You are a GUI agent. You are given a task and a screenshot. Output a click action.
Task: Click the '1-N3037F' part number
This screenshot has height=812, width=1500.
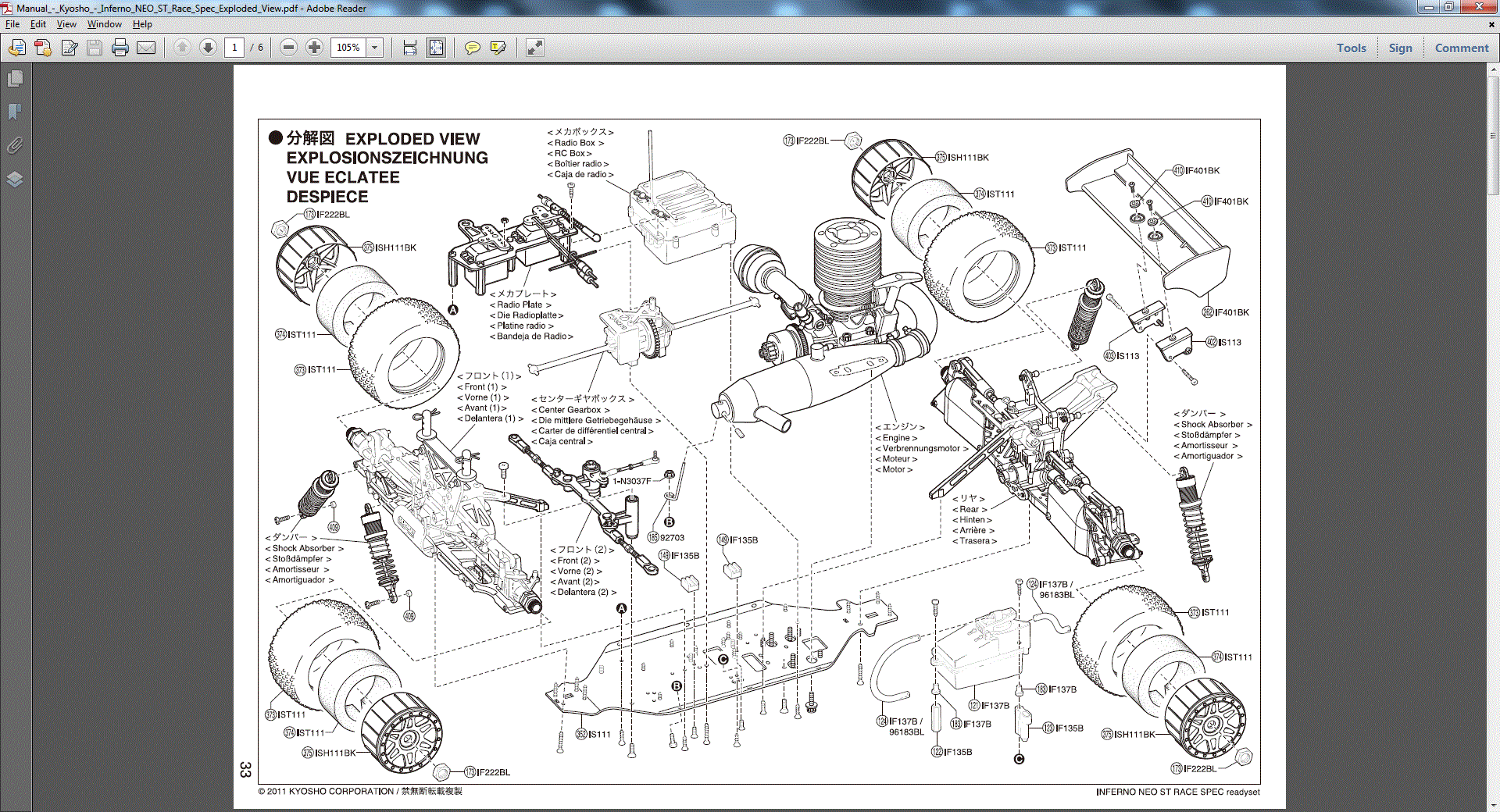(631, 481)
